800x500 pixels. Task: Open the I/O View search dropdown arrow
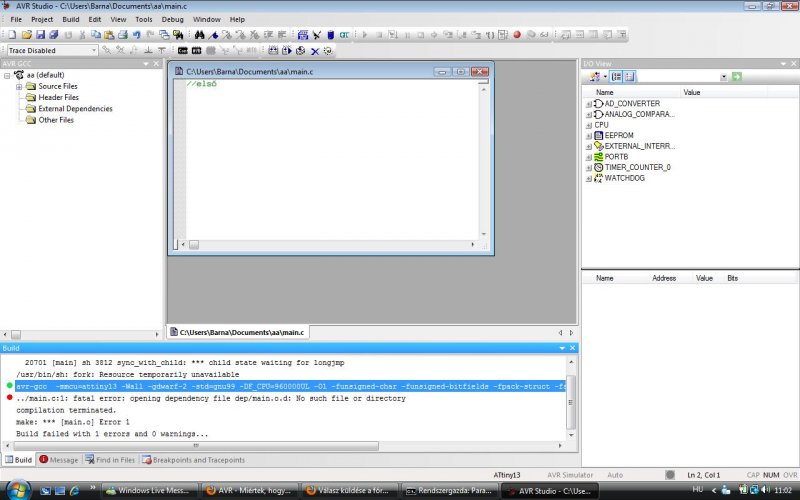pos(723,77)
